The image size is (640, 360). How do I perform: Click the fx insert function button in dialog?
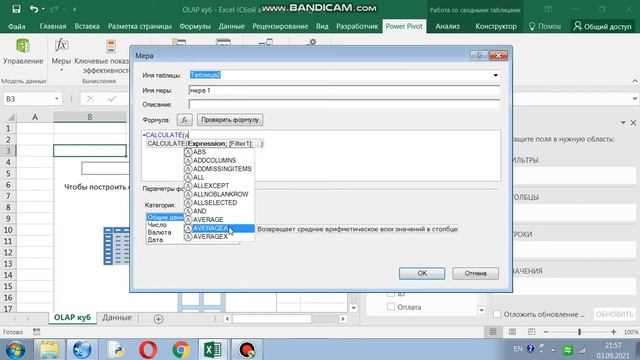tap(184, 120)
